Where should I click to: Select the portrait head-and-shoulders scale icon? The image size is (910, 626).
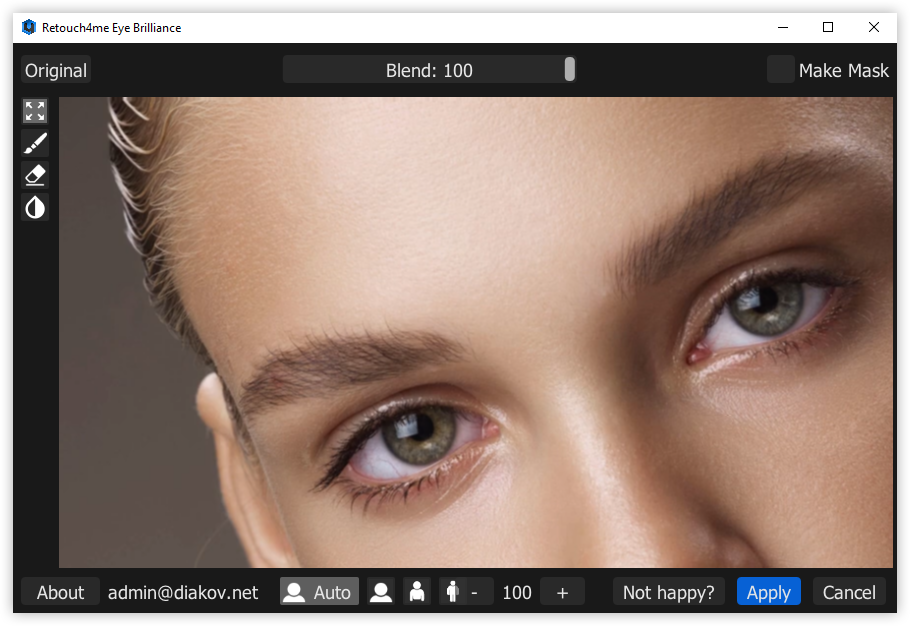coord(381,592)
